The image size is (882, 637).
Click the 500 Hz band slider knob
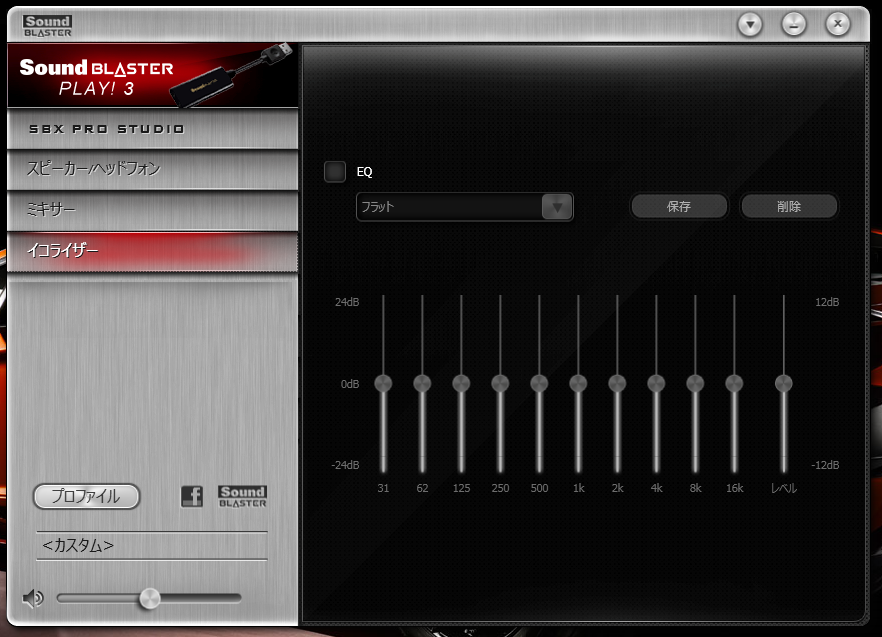[539, 383]
